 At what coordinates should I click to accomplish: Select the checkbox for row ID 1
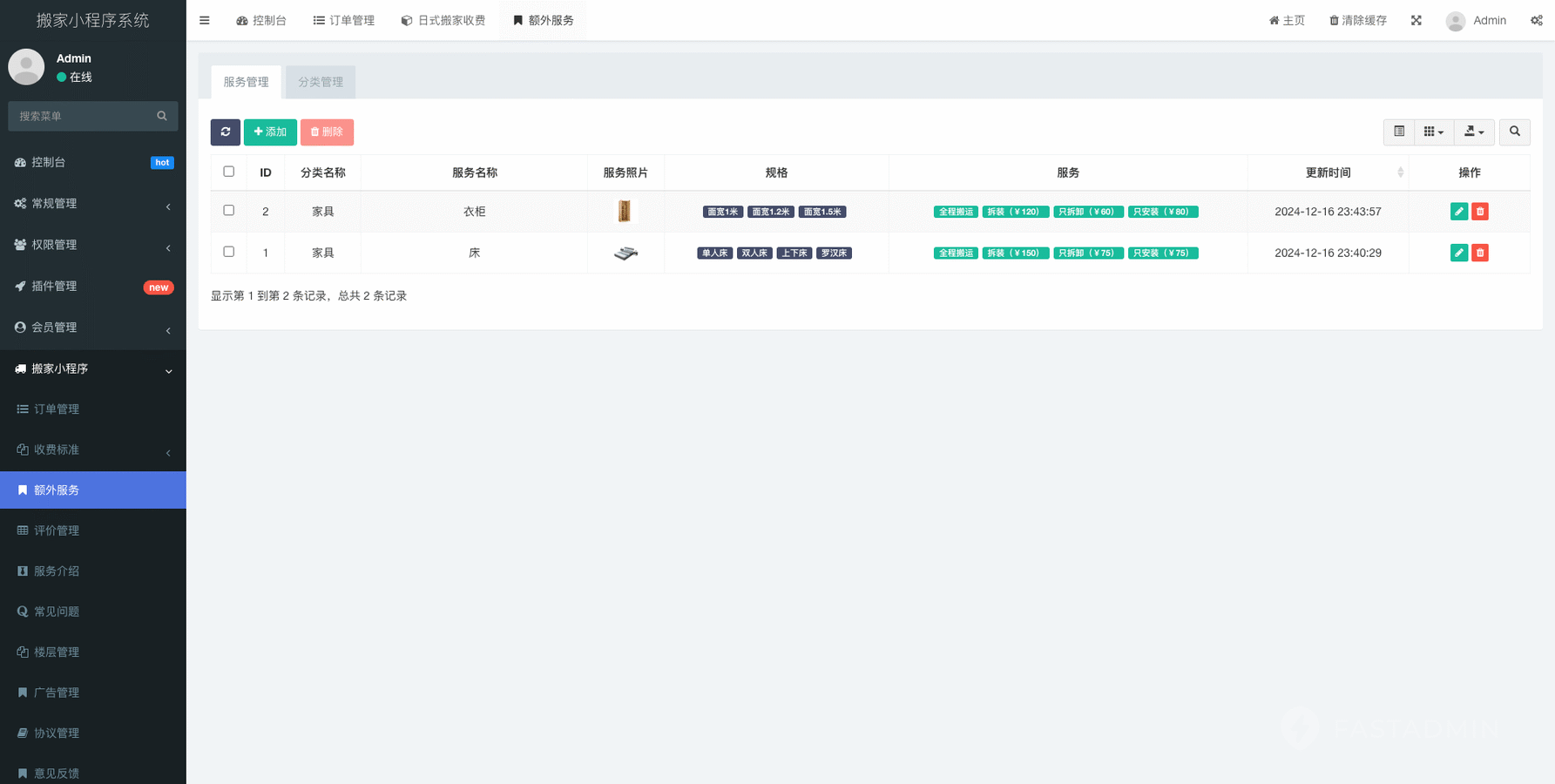click(229, 252)
